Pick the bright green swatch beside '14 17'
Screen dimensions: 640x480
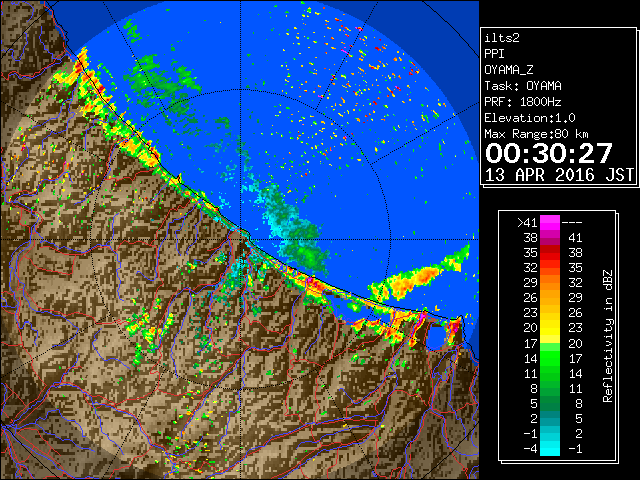click(x=550, y=358)
